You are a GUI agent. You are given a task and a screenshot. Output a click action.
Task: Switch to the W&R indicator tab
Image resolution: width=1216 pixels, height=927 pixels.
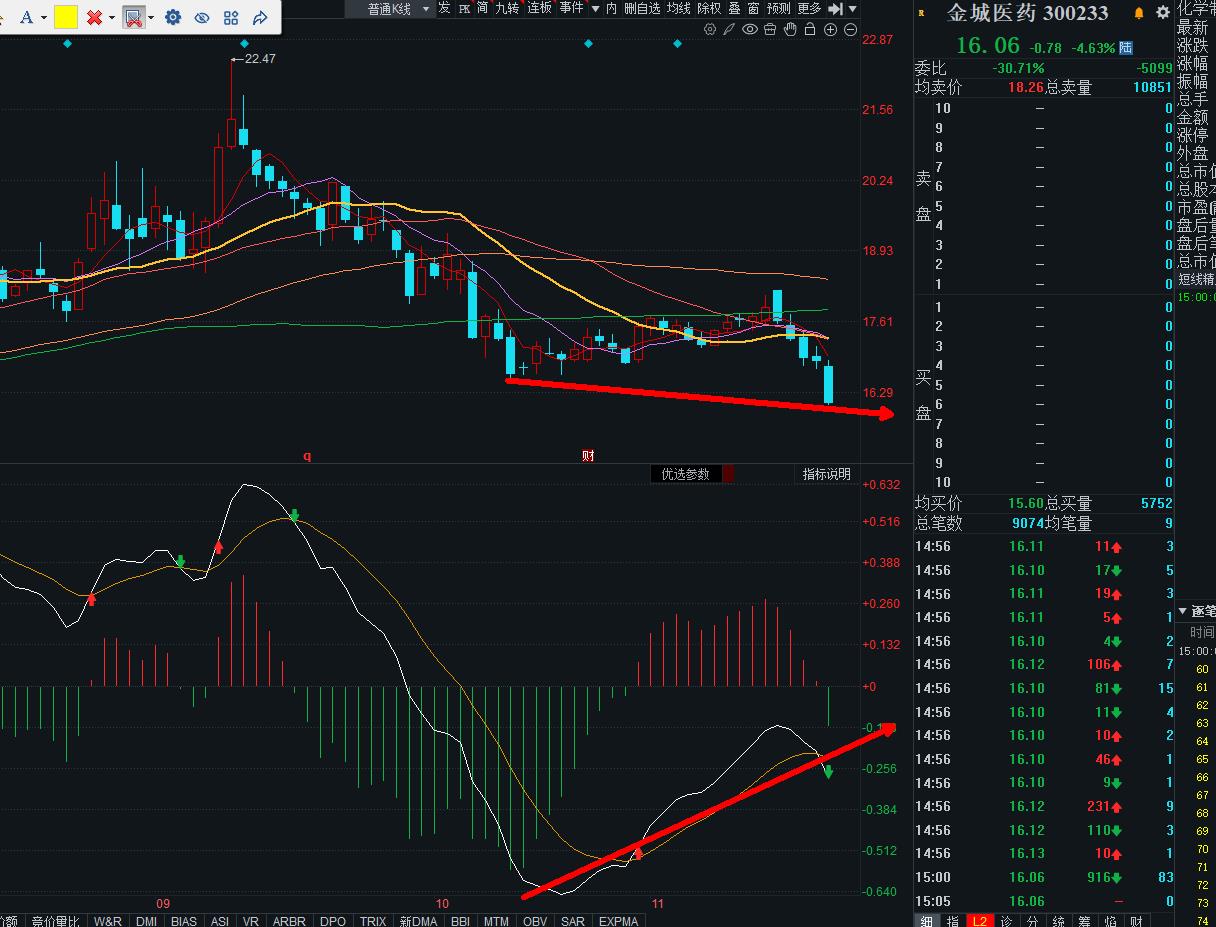pos(108,921)
